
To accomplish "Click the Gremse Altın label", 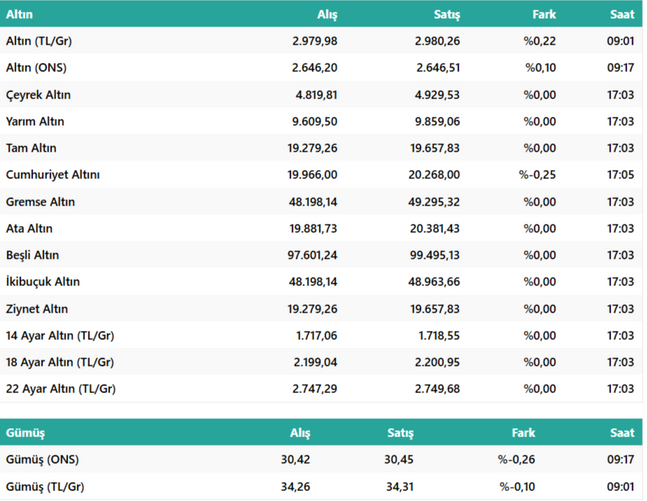I will pos(40,202).
